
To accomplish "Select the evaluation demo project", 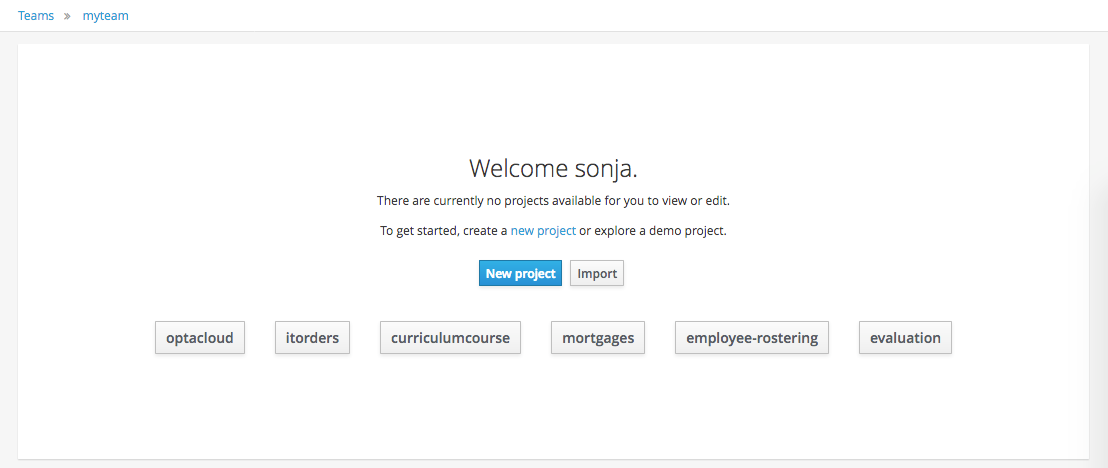I will coord(905,338).
